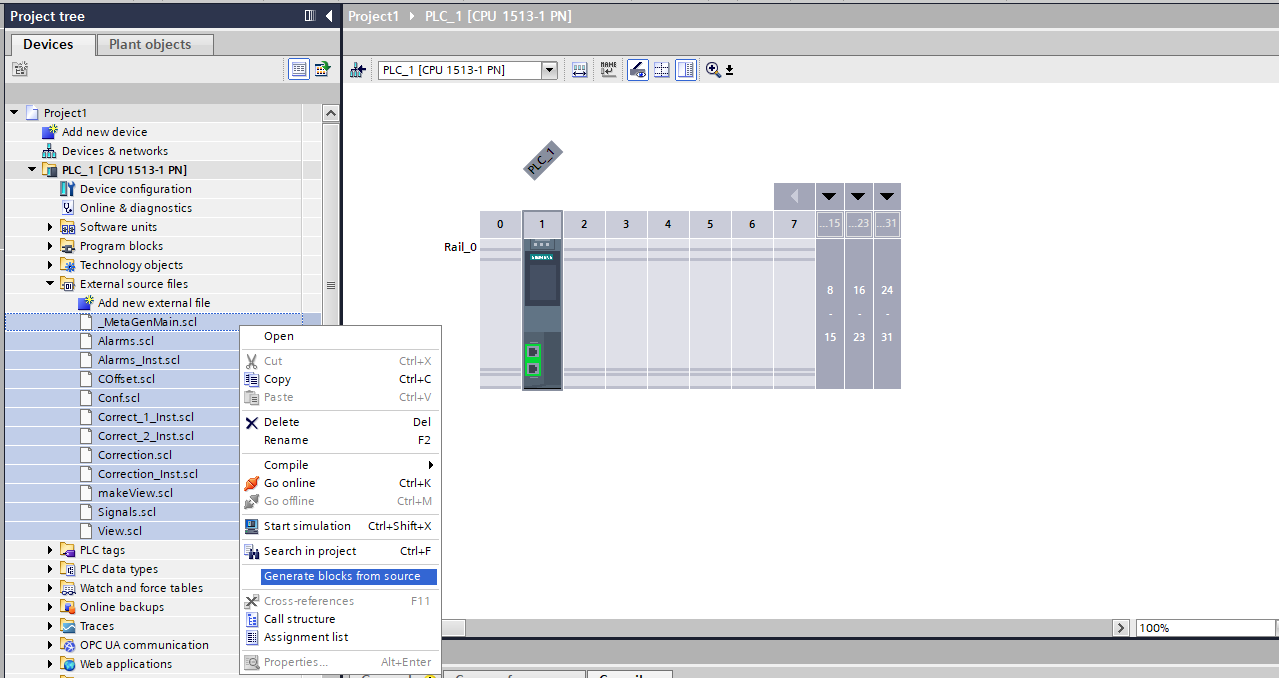
Task: Click the tree view display icon
Action: (299, 69)
